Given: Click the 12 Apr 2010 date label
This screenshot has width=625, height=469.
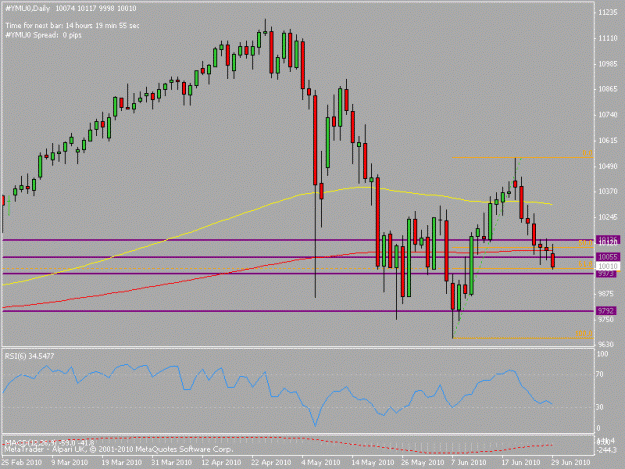Looking at the screenshot, I should [221, 463].
